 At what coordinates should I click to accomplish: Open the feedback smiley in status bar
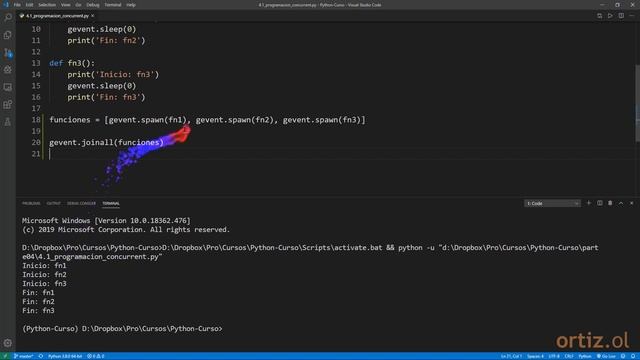click(x=623, y=356)
